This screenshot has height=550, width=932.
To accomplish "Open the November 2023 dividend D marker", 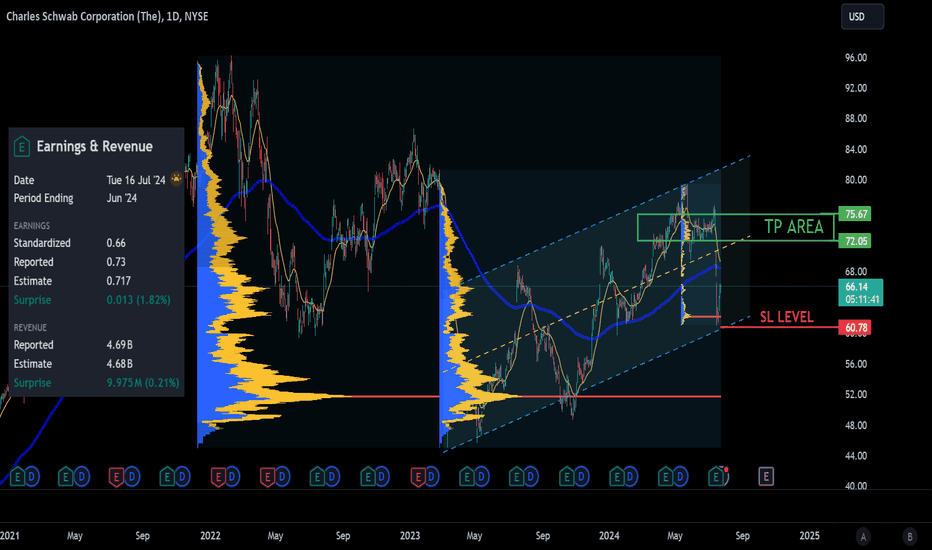I will (581, 477).
